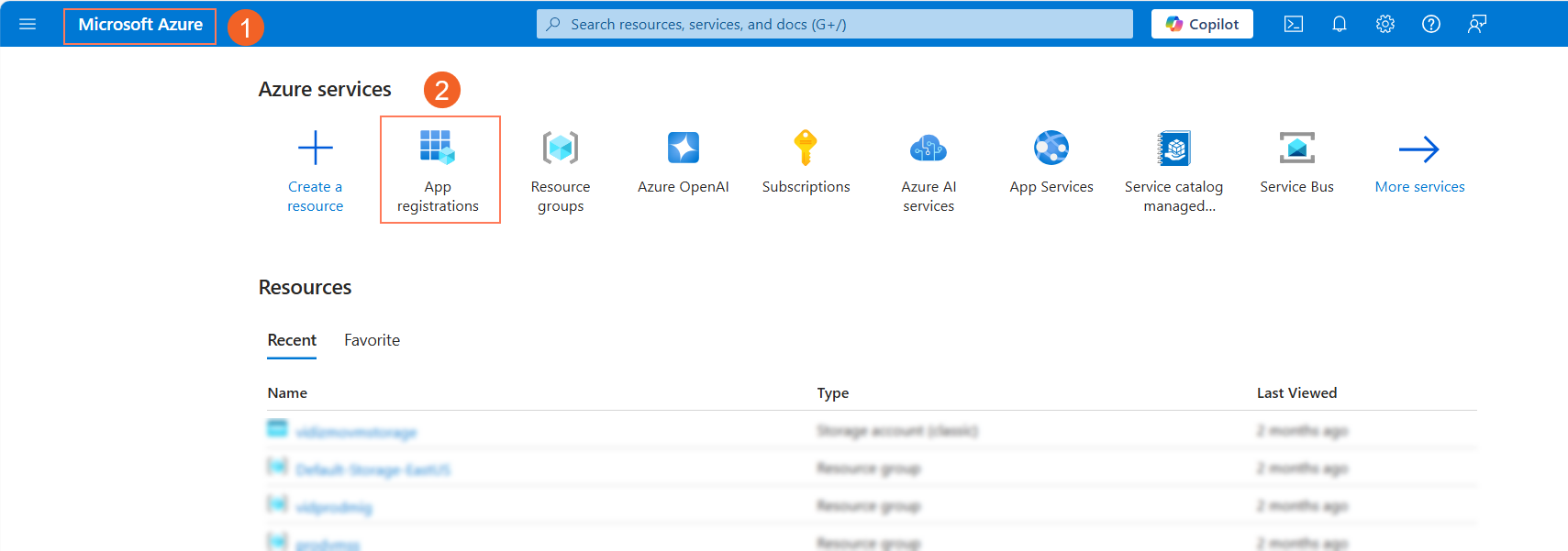The height and width of the screenshot is (551, 1568).
Task: Open Help and support question mark
Action: pyautogui.click(x=1431, y=25)
